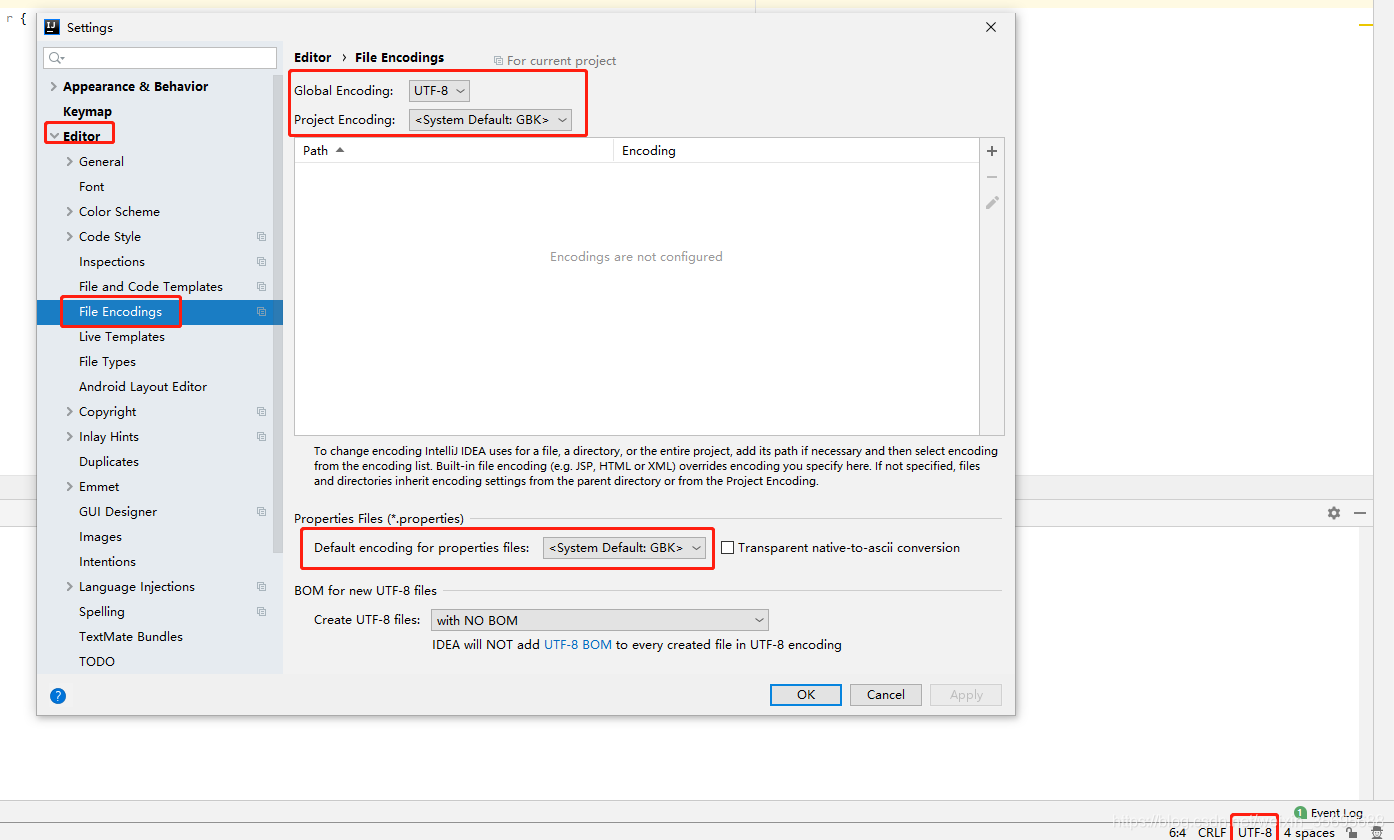
Task: Click project-level icon beside File and Code Templates
Action: [261, 287]
